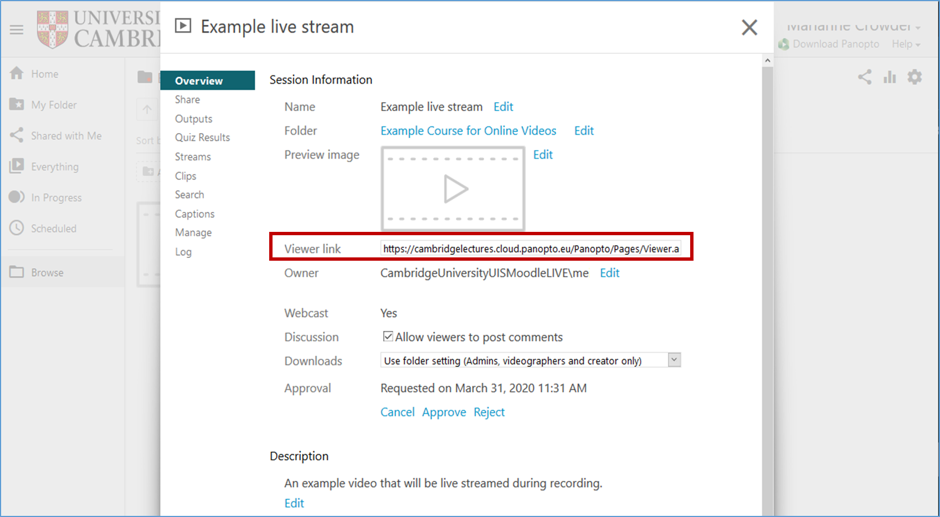
Task: Click the Scheduled clock icon
Action: pos(17,228)
